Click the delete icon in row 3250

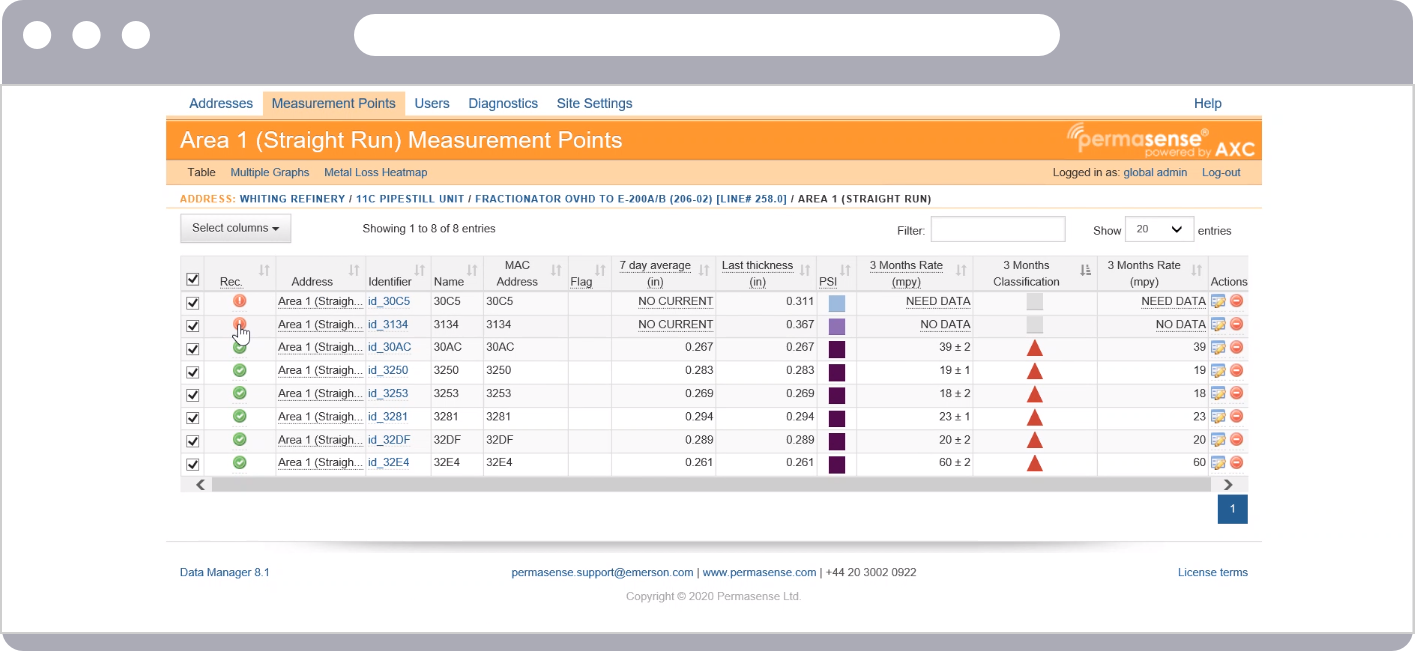(x=1236, y=370)
